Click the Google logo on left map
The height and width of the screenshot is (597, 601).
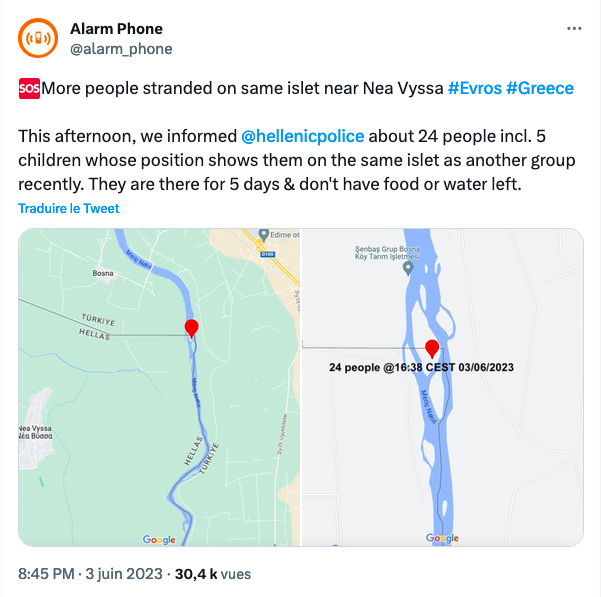pyautogui.click(x=159, y=539)
